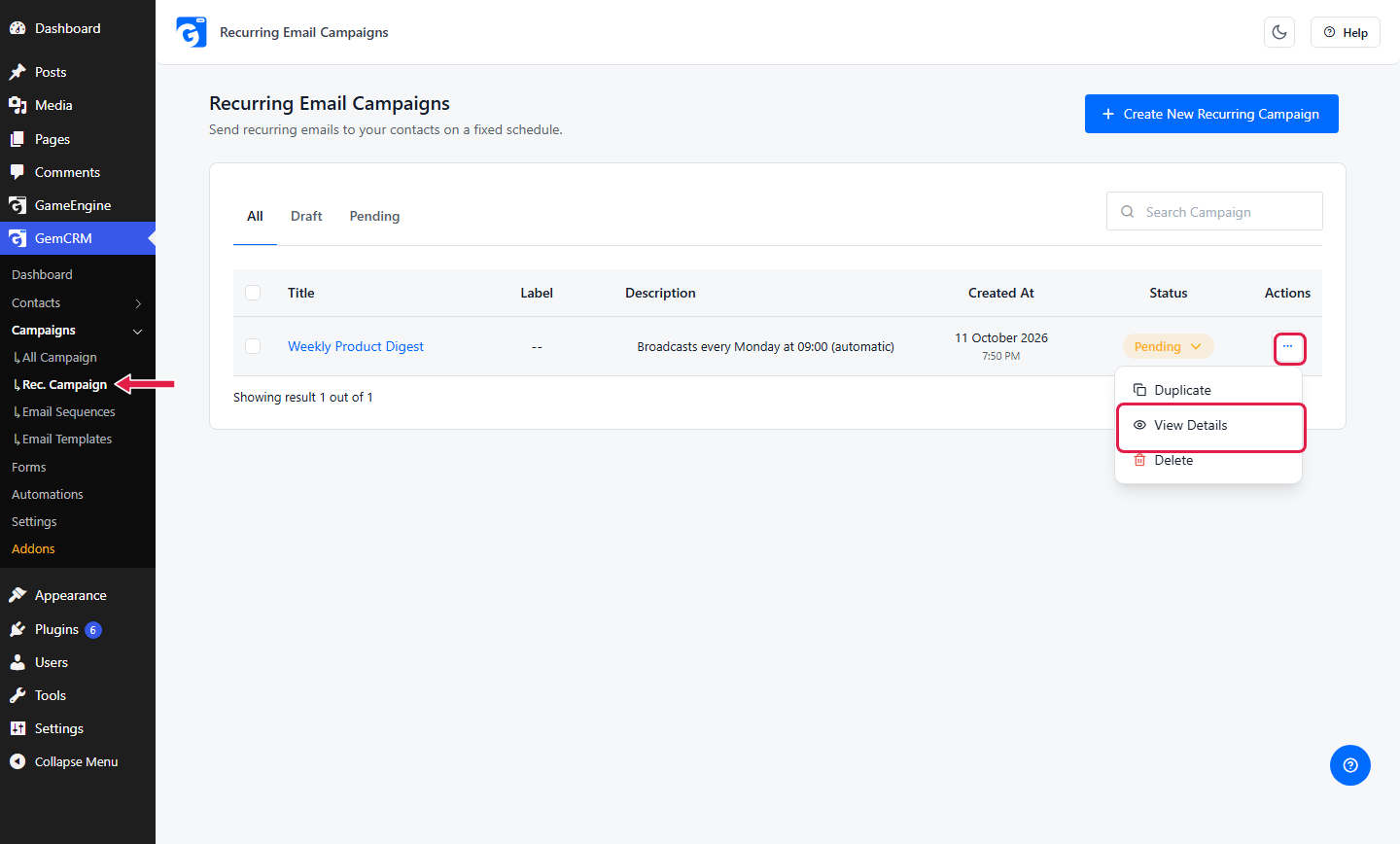The width and height of the screenshot is (1400, 844).
Task: Open Email Templates in the sidebar
Action: (67, 440)
